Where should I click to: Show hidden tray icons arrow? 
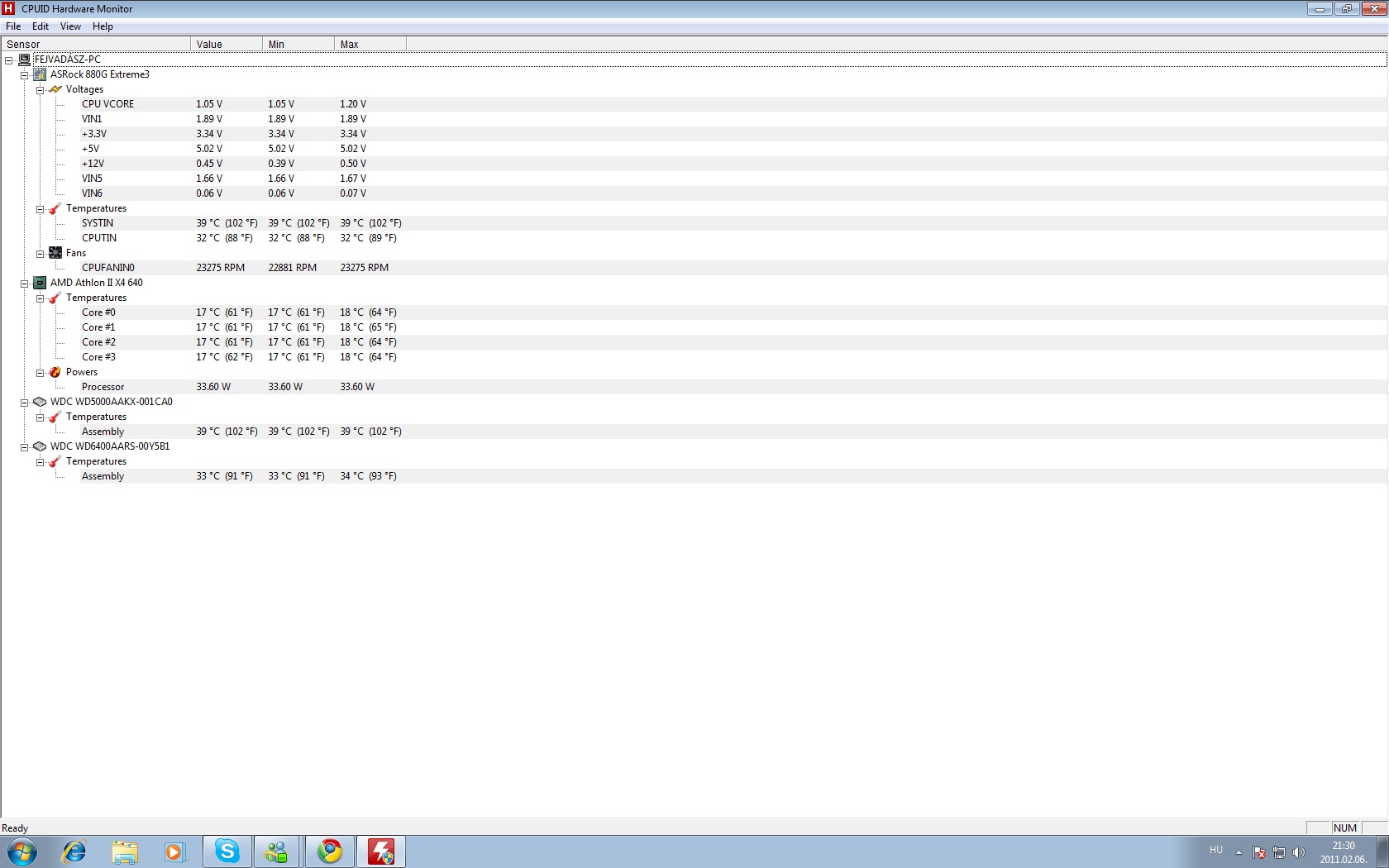[x=1239, y=852]
